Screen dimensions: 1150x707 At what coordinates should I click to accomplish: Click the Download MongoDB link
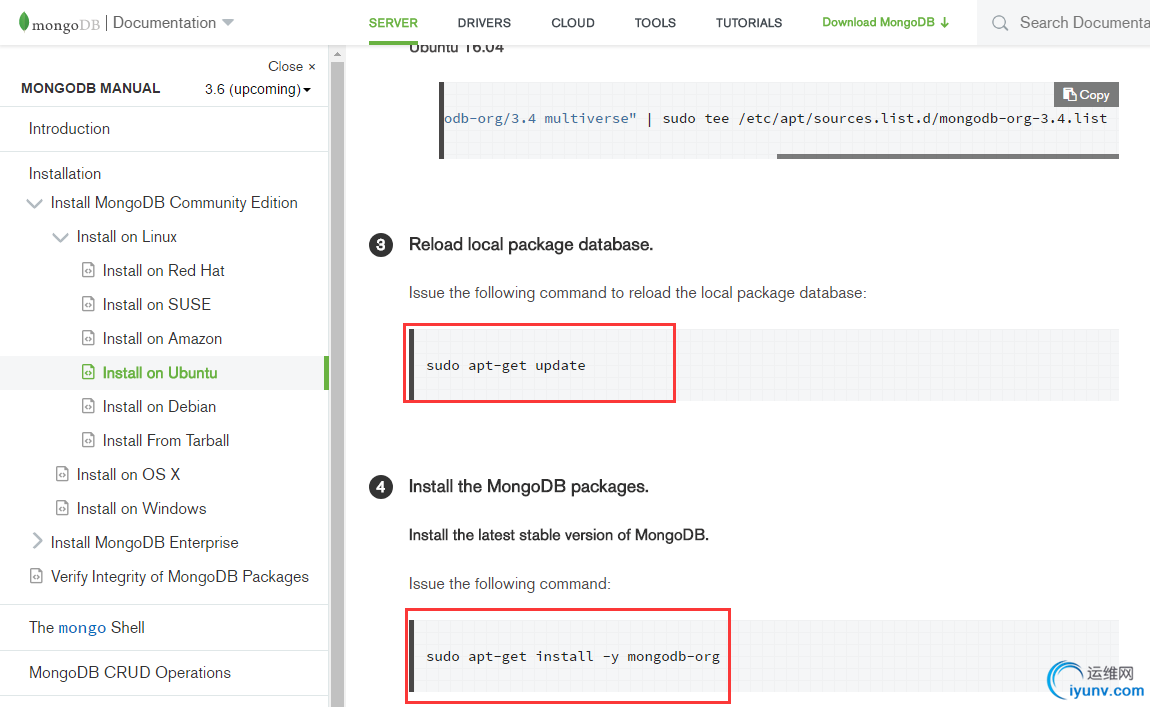tap(885, 23)
